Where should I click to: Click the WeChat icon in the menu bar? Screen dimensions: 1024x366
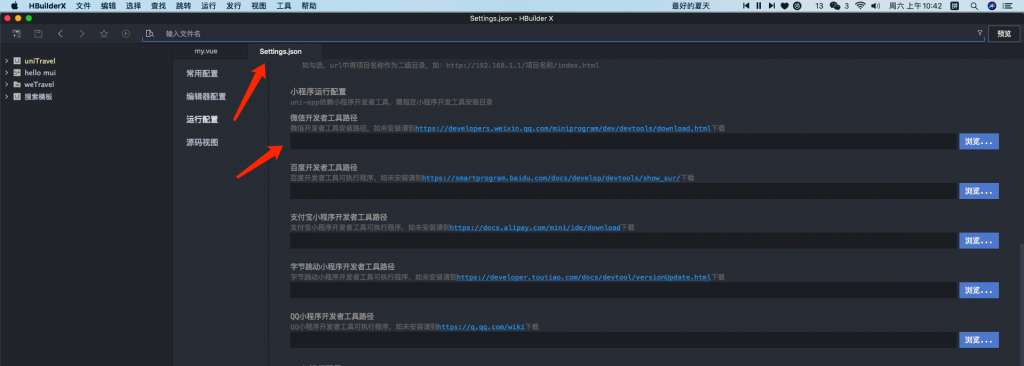tap(835, 5)
